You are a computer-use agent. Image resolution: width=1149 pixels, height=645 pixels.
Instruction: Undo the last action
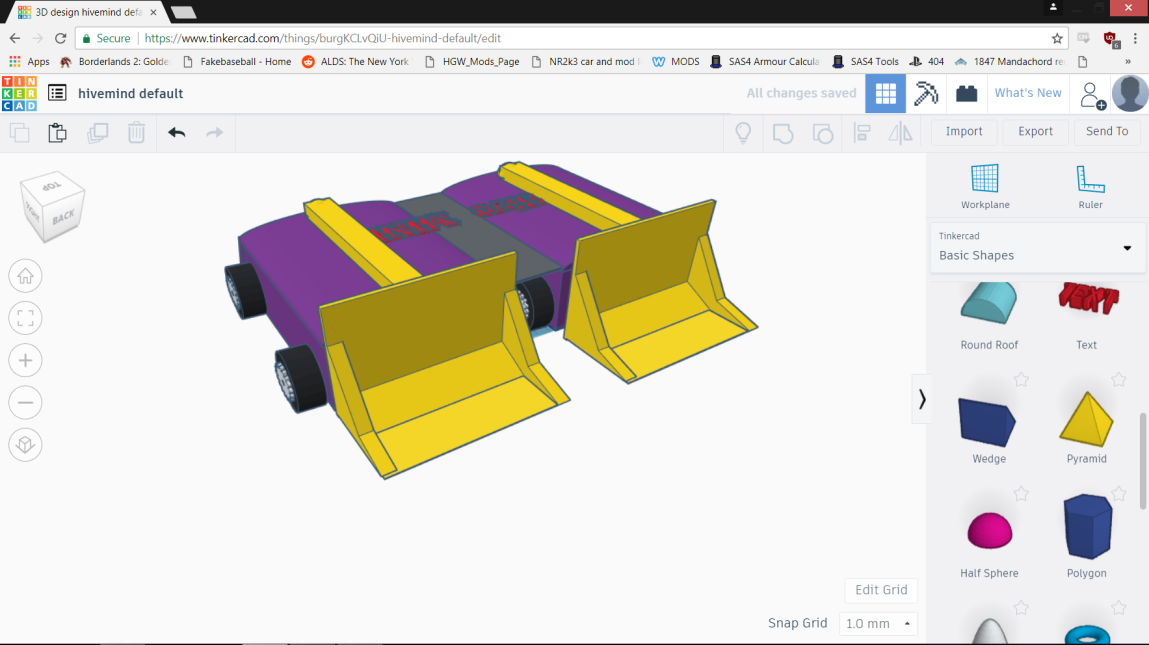177,133
